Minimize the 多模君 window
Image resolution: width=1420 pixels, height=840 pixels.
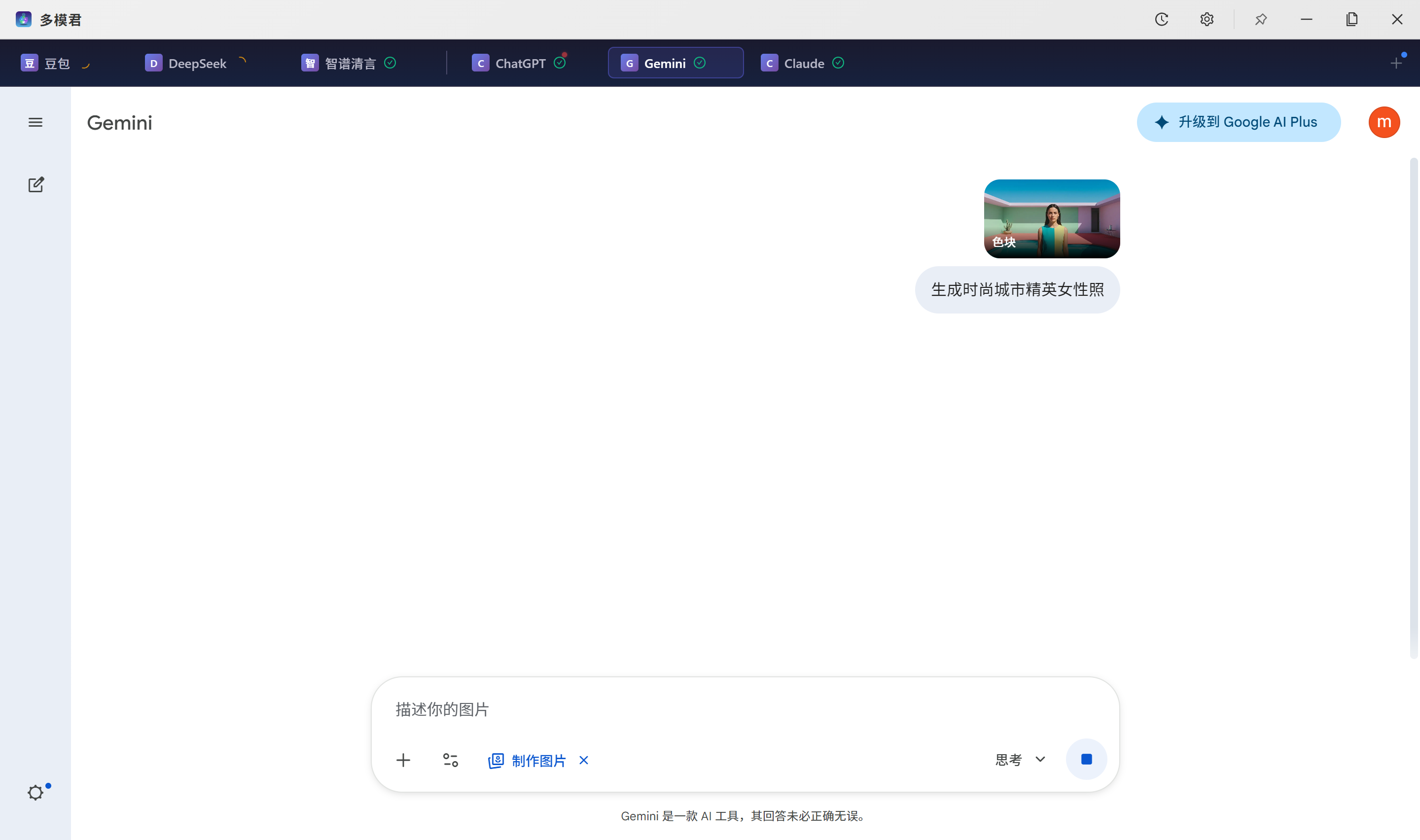click(x=1306, y=19)
